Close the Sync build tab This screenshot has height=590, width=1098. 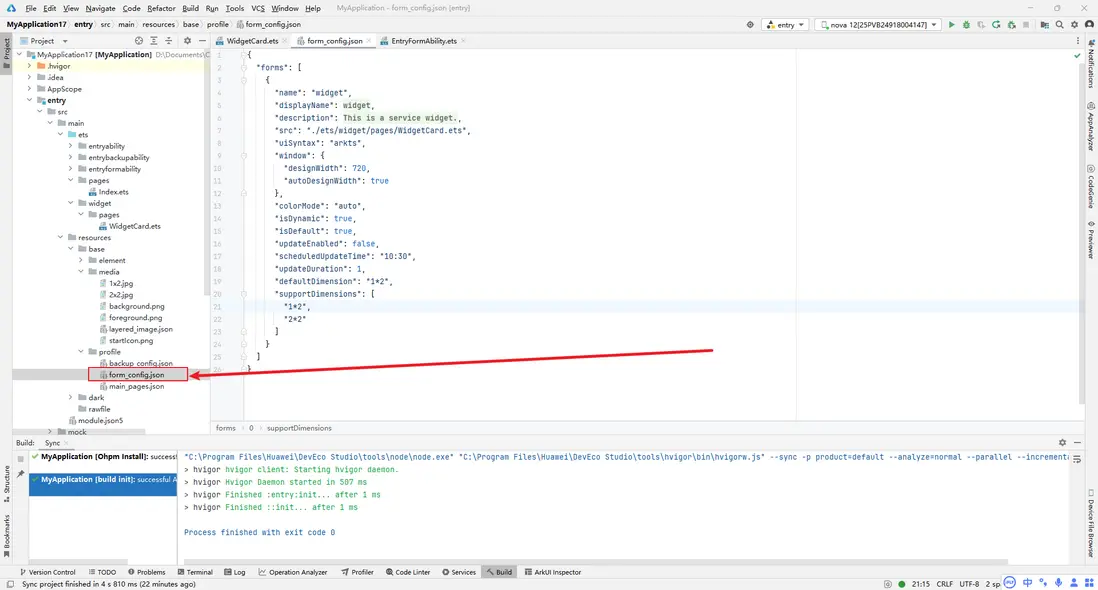click(68, 443)
